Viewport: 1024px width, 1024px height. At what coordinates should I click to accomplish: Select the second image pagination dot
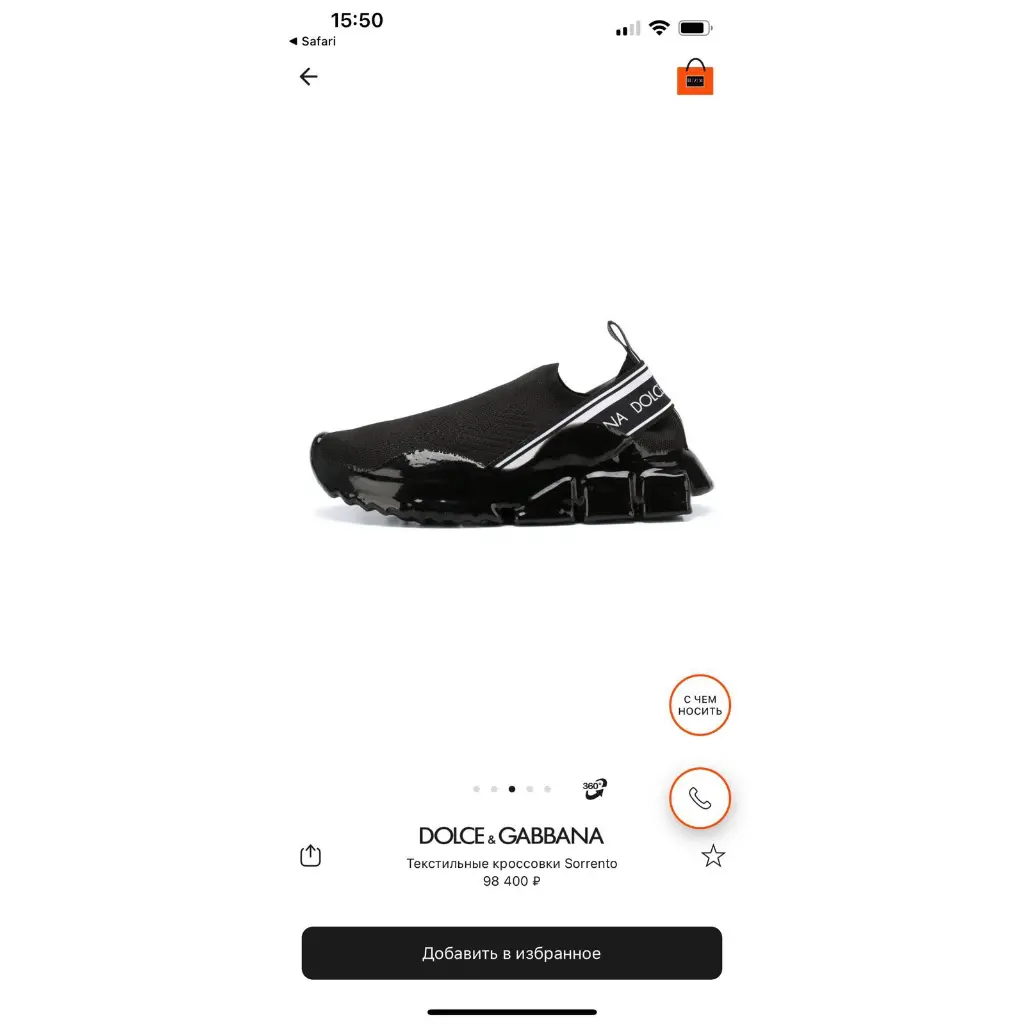coord(494,789)
